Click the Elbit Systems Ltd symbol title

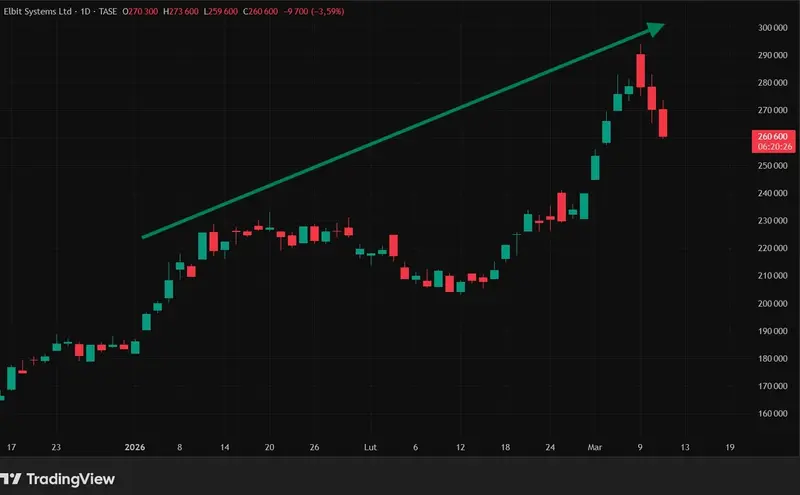(x=37, y=11)
